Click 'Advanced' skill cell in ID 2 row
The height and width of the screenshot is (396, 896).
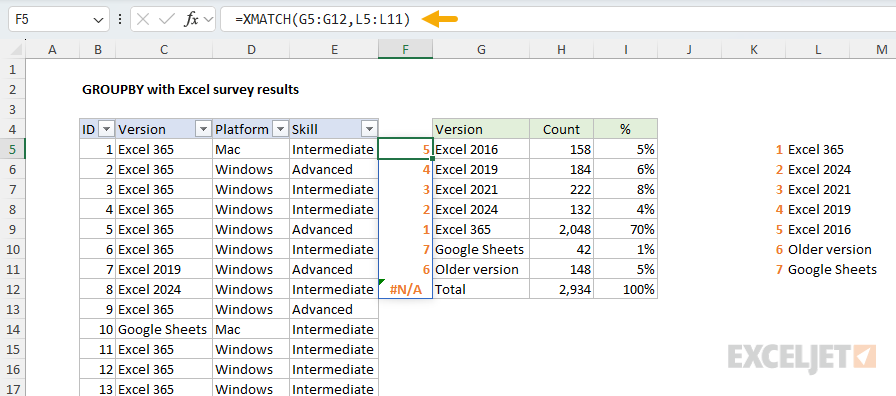pyautogui.click(x=334, y=169)
